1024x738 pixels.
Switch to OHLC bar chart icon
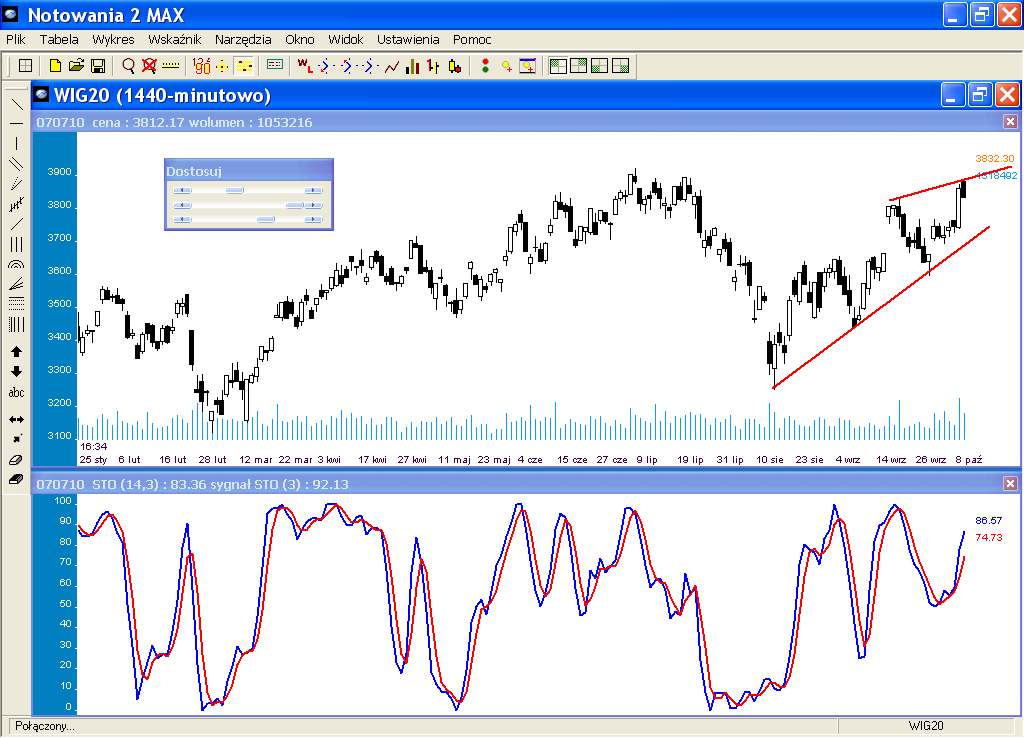click(x=433, y=66)
